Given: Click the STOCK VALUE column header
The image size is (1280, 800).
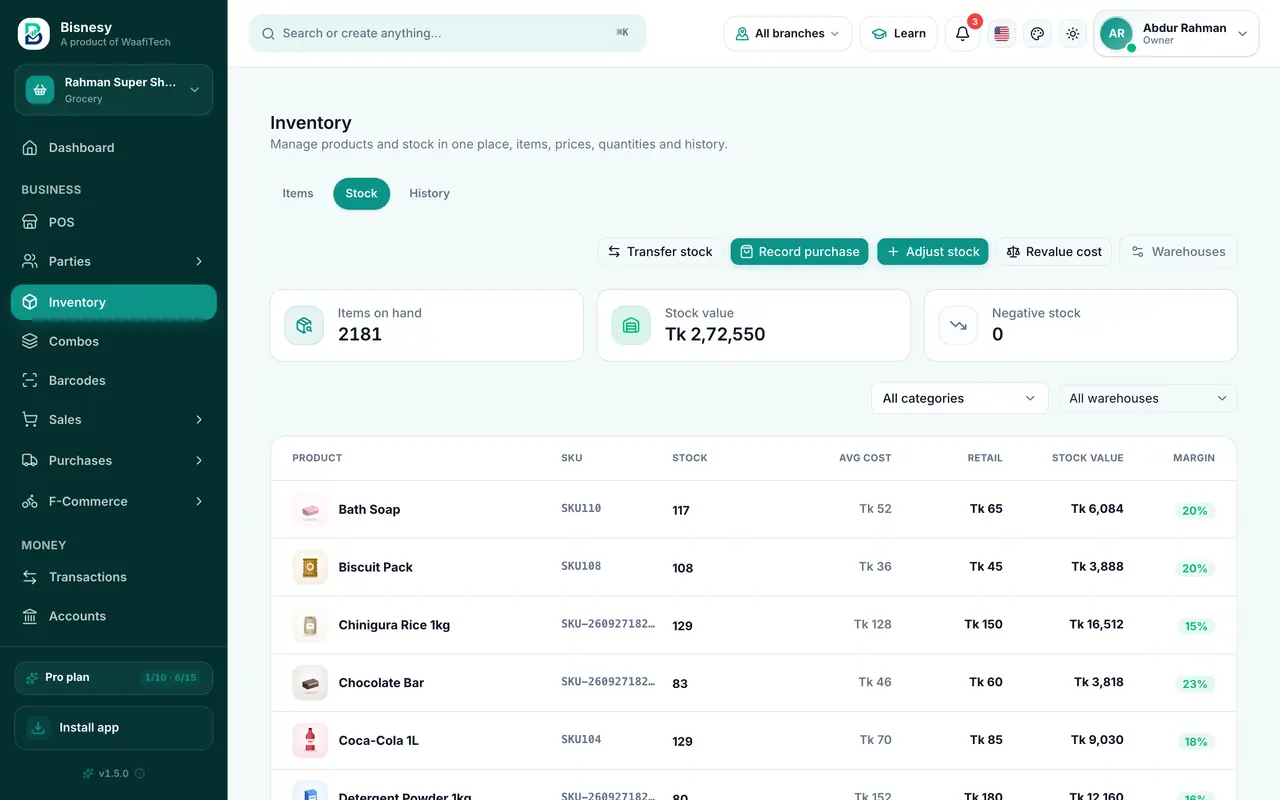Looking at the screenshot, I should click(1088, 458).
